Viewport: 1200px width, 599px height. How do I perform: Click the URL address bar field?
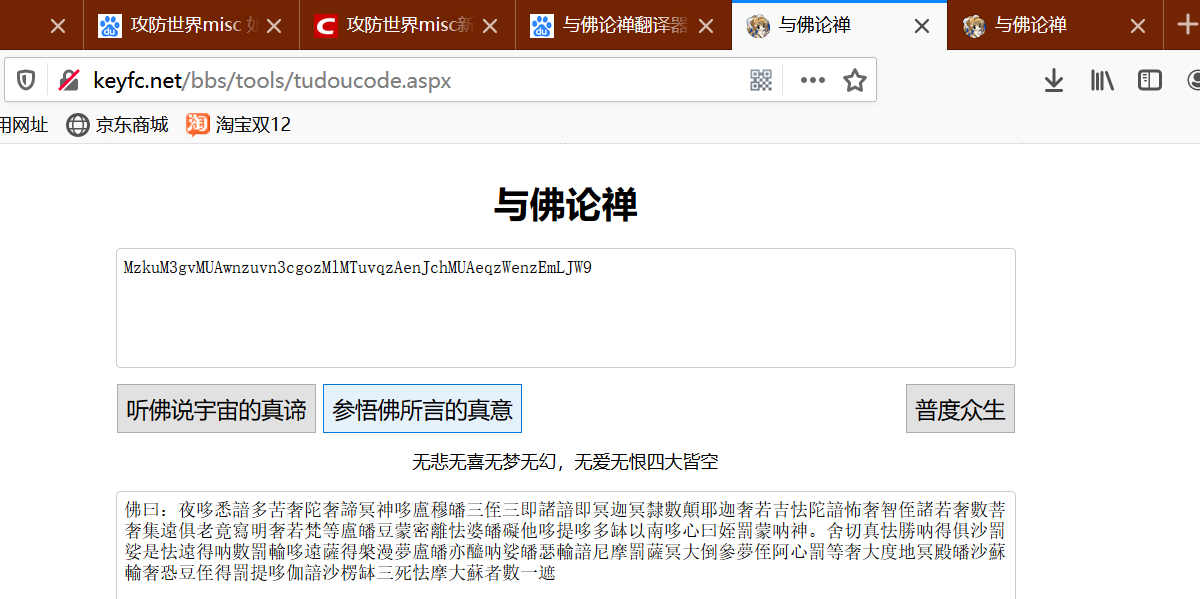[x=440, y=80]
